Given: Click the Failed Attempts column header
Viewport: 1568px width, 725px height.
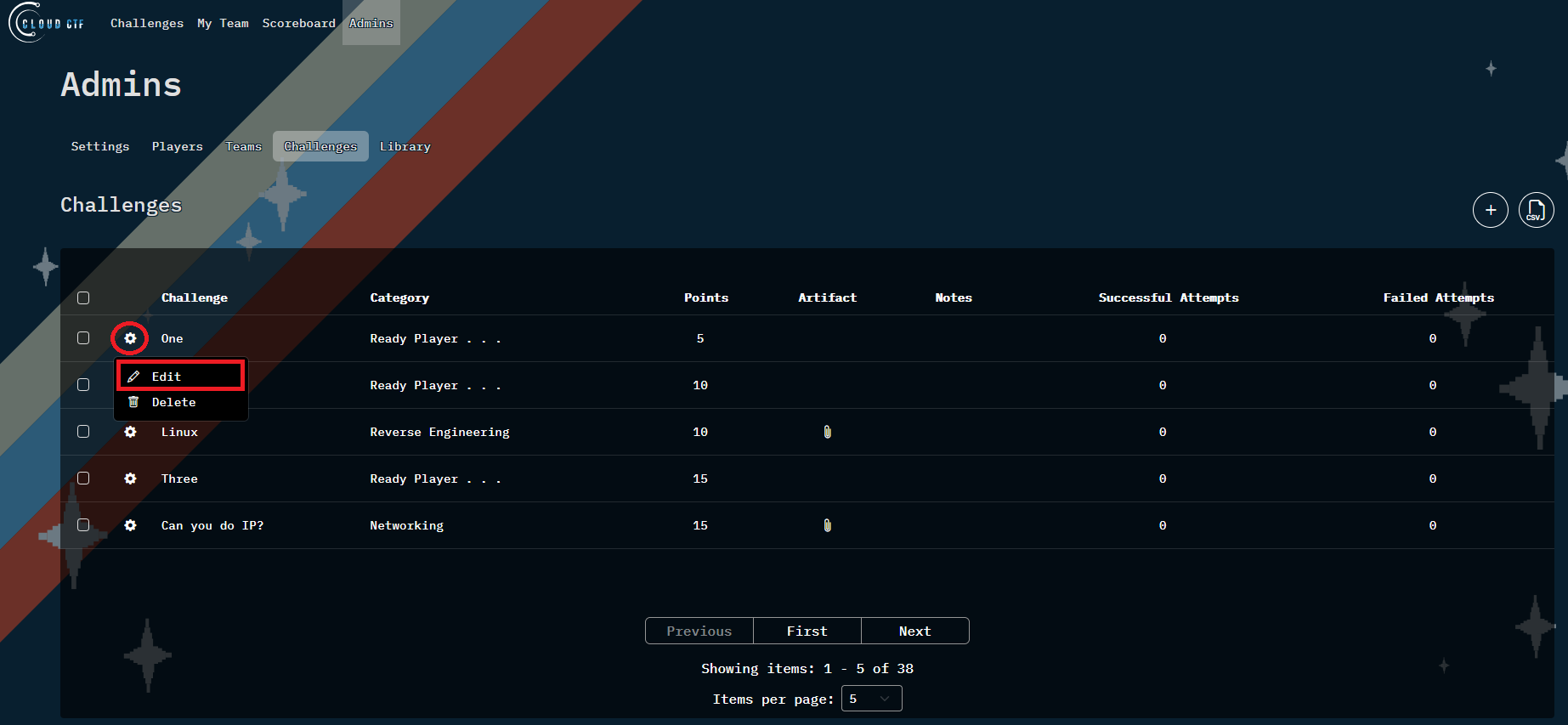Looking at the screenshot, I should click(x=1439, y=297).
